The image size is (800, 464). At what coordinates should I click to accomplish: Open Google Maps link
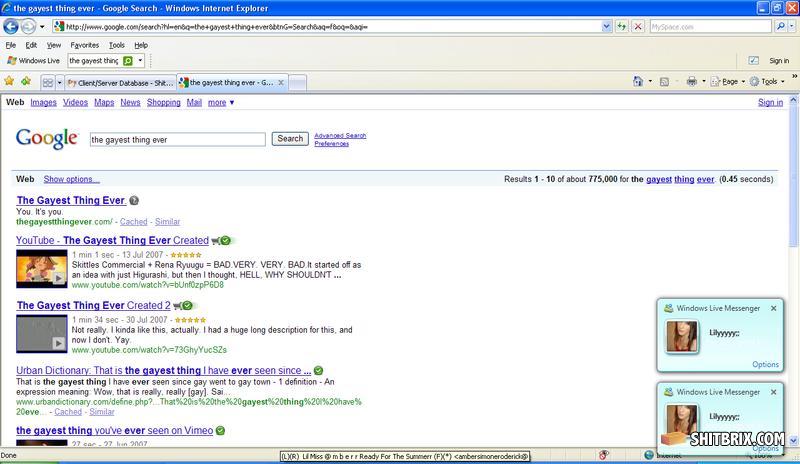[x=104, y=102]
